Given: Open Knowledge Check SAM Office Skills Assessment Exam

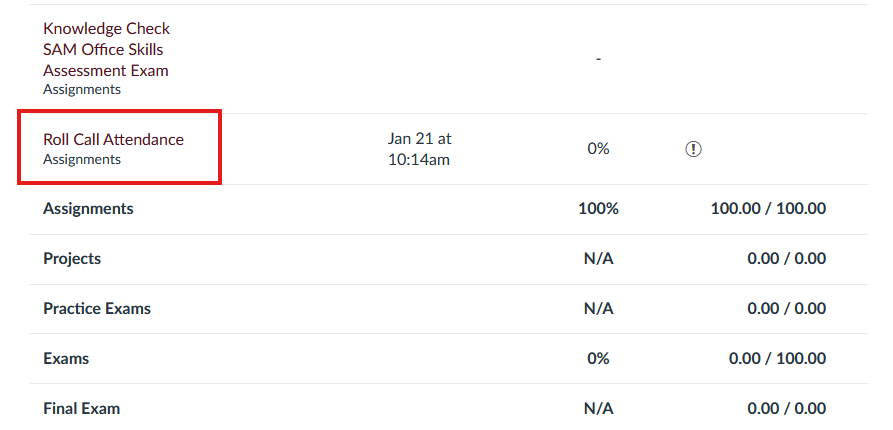Looking at the screenshot, I should click(x=106, y=50).
